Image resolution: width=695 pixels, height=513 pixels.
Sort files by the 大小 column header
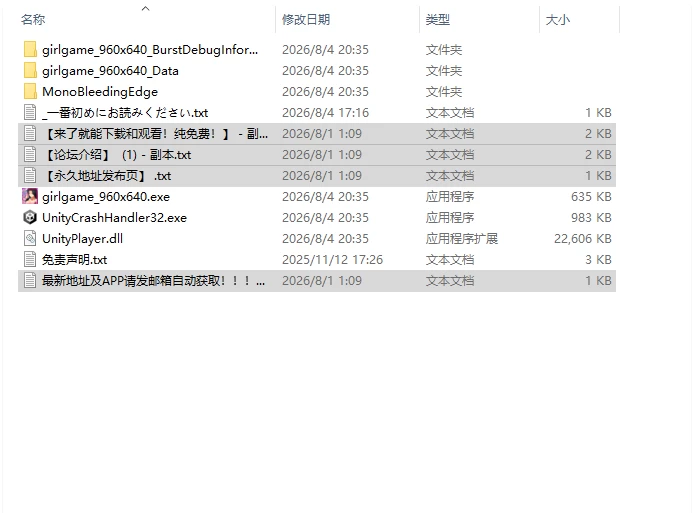click(558, 20)
